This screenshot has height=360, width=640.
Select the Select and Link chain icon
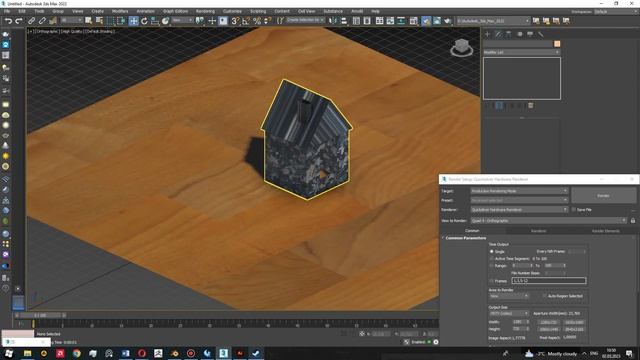[x=31, y=21]
